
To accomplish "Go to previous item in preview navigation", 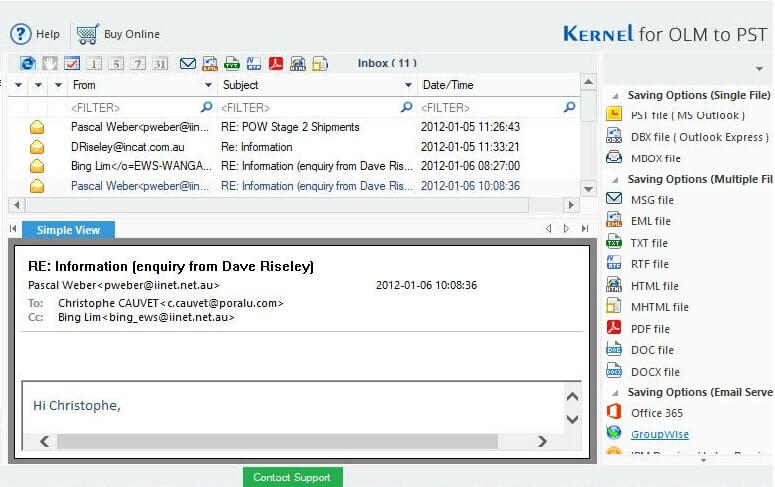I will 548,228.
